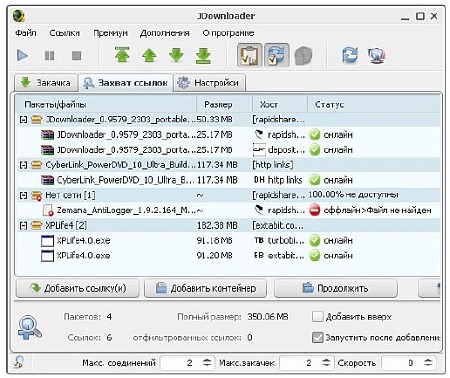The width and height of the screenshot is (450, 378).
Task: Open the Настройки tab
Action: 210,83
